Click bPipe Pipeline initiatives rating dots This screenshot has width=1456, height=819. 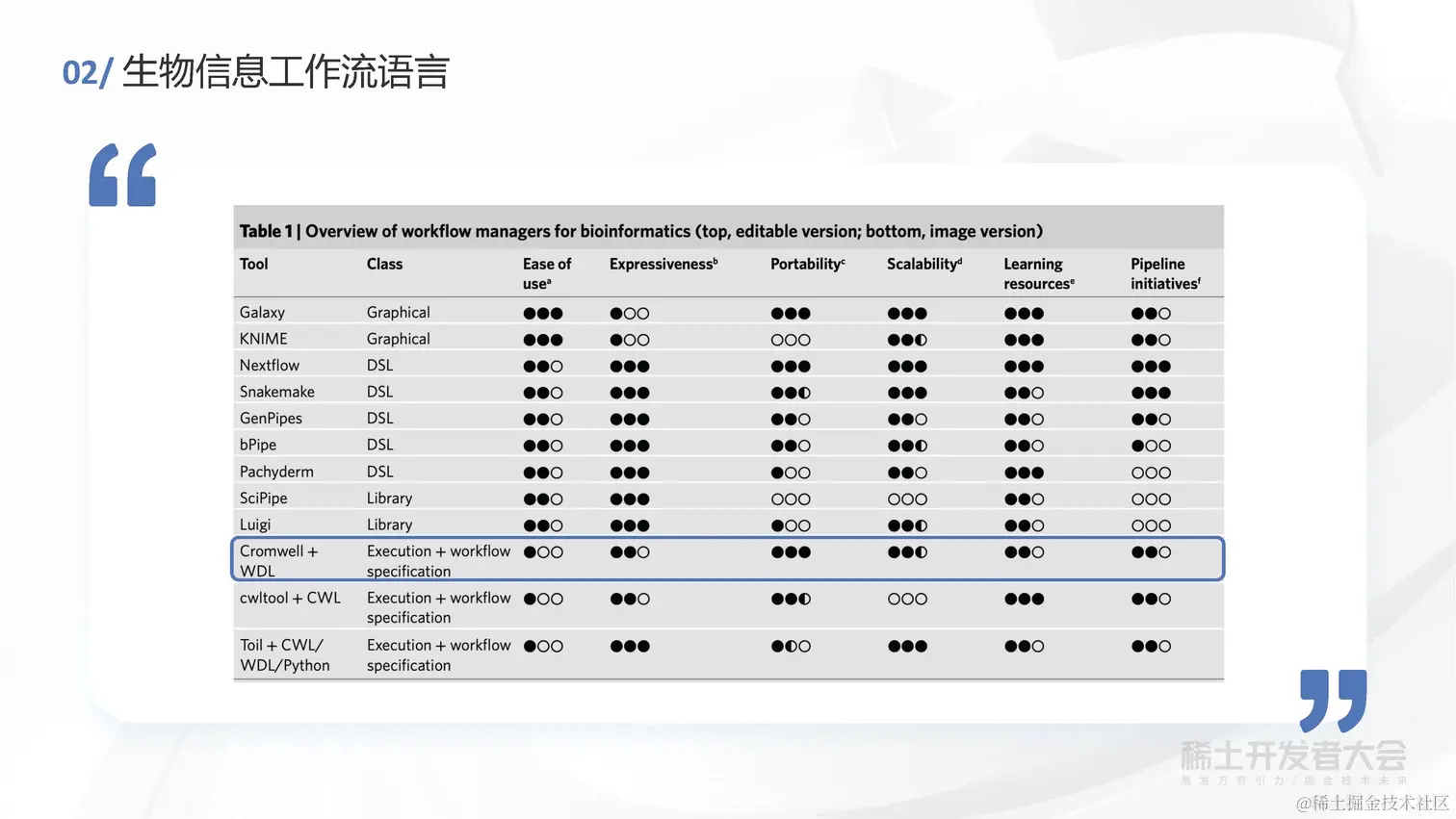click(1151, 446)
